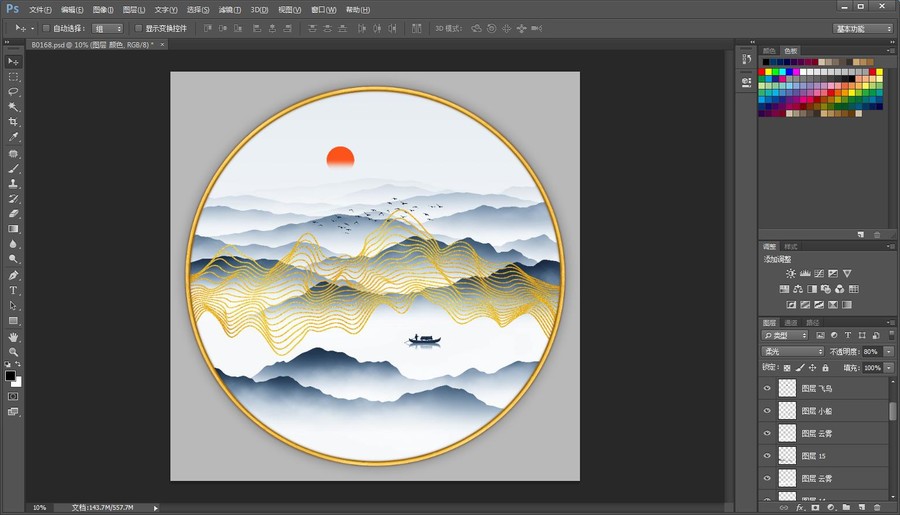Enable the 显示变换控件 checkbox
The image size is (900, 515).
pos(138,28)
